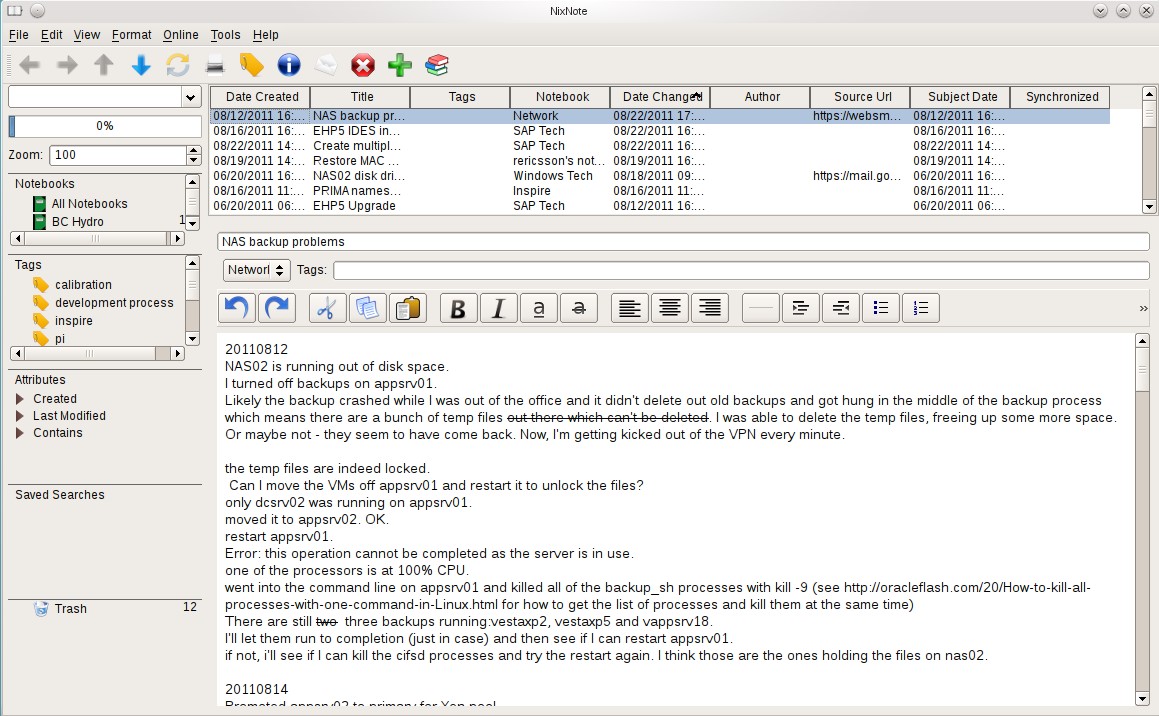
Task: Open the Tools menu
Action: (225, 35)
